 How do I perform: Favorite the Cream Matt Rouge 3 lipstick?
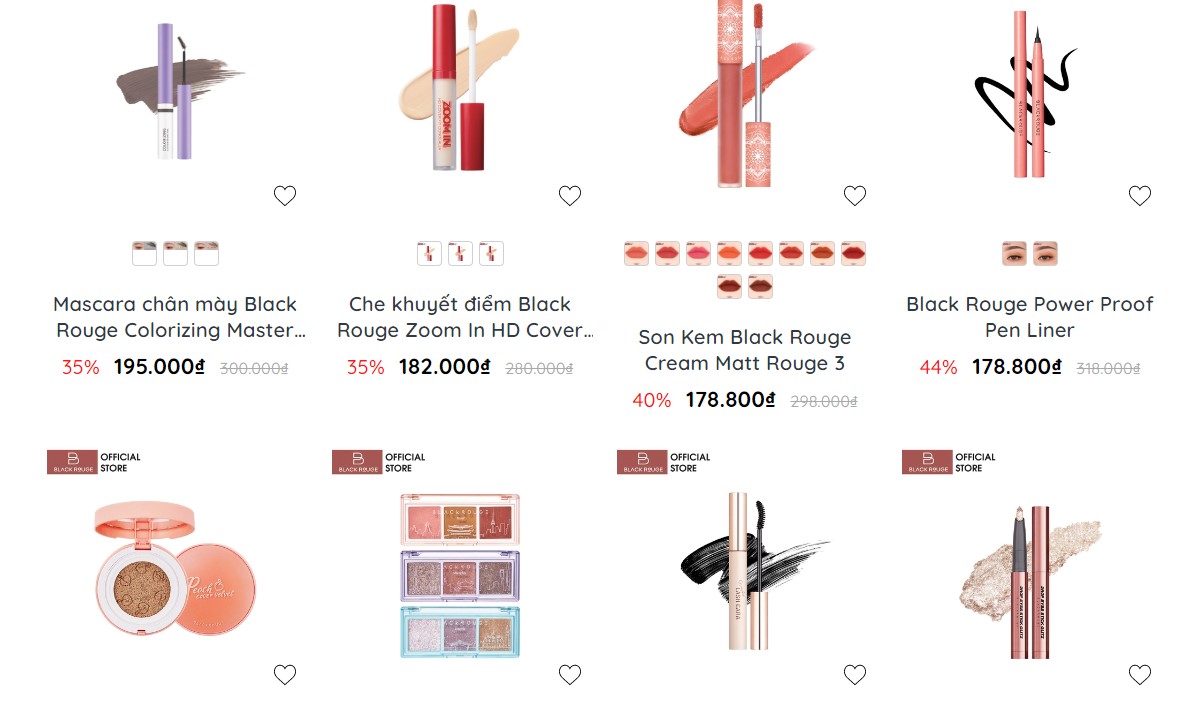[854, 195]
